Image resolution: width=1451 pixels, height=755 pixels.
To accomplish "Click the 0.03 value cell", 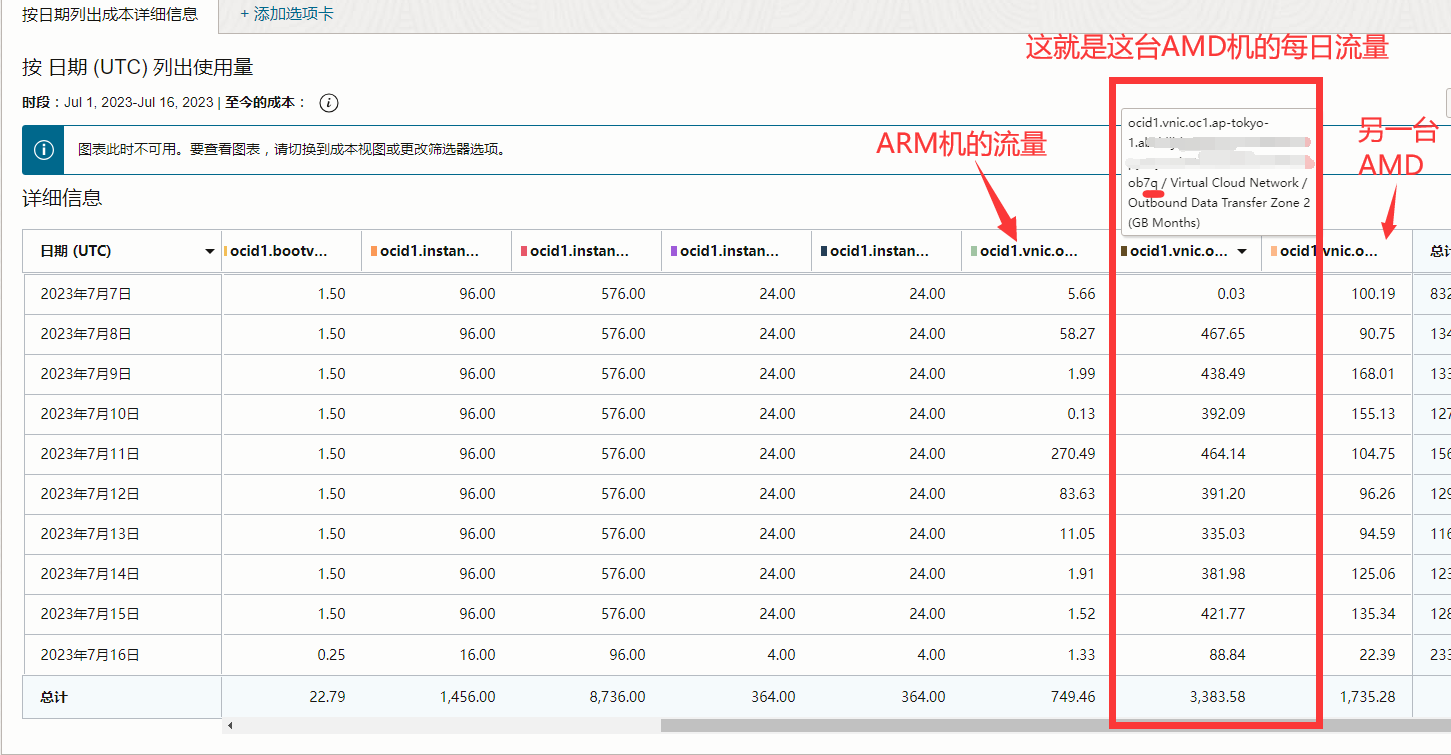I will [1231, 294].
